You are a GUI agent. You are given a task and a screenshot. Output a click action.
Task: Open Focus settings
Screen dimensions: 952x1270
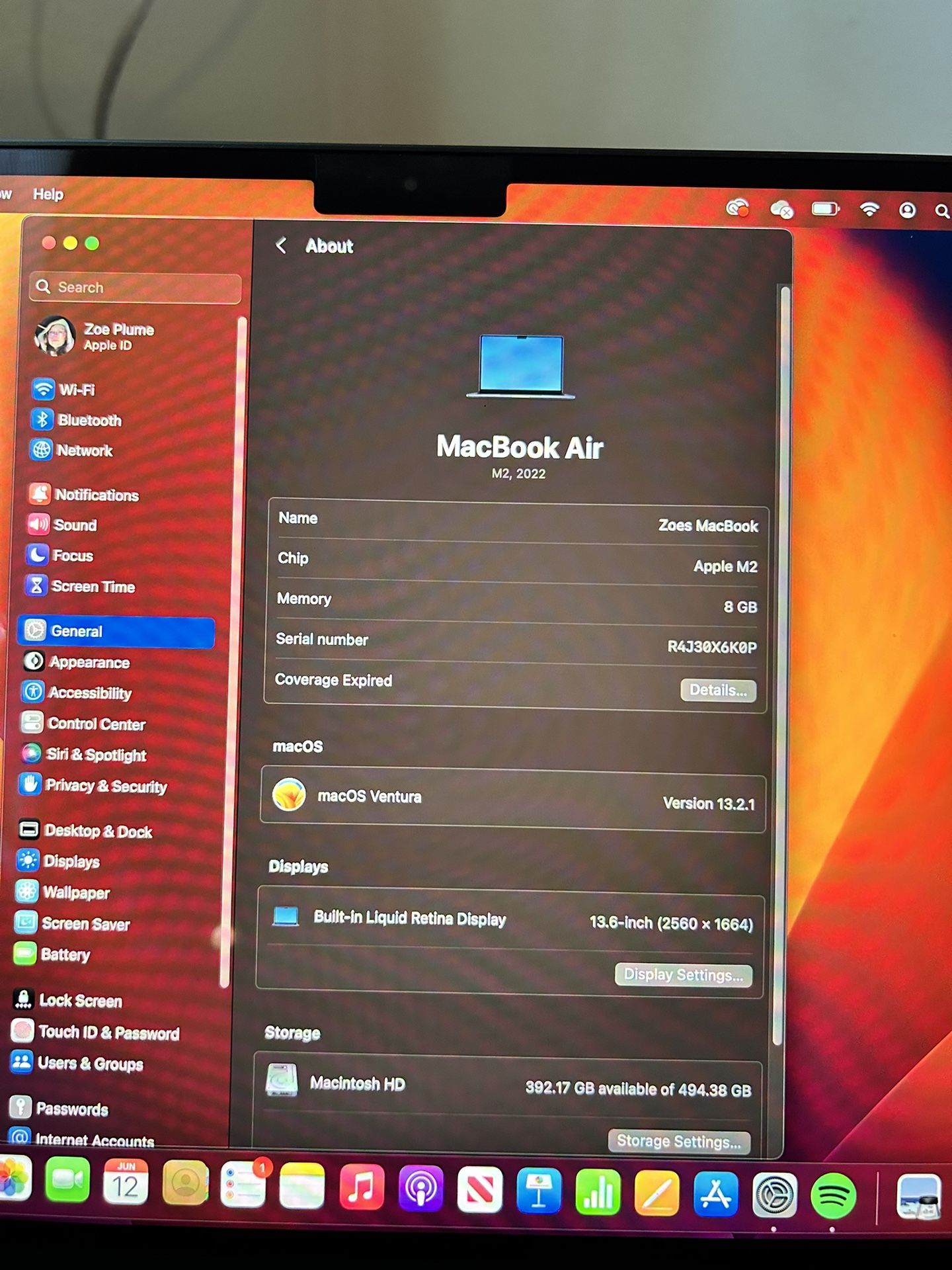[x=59, y=555]
